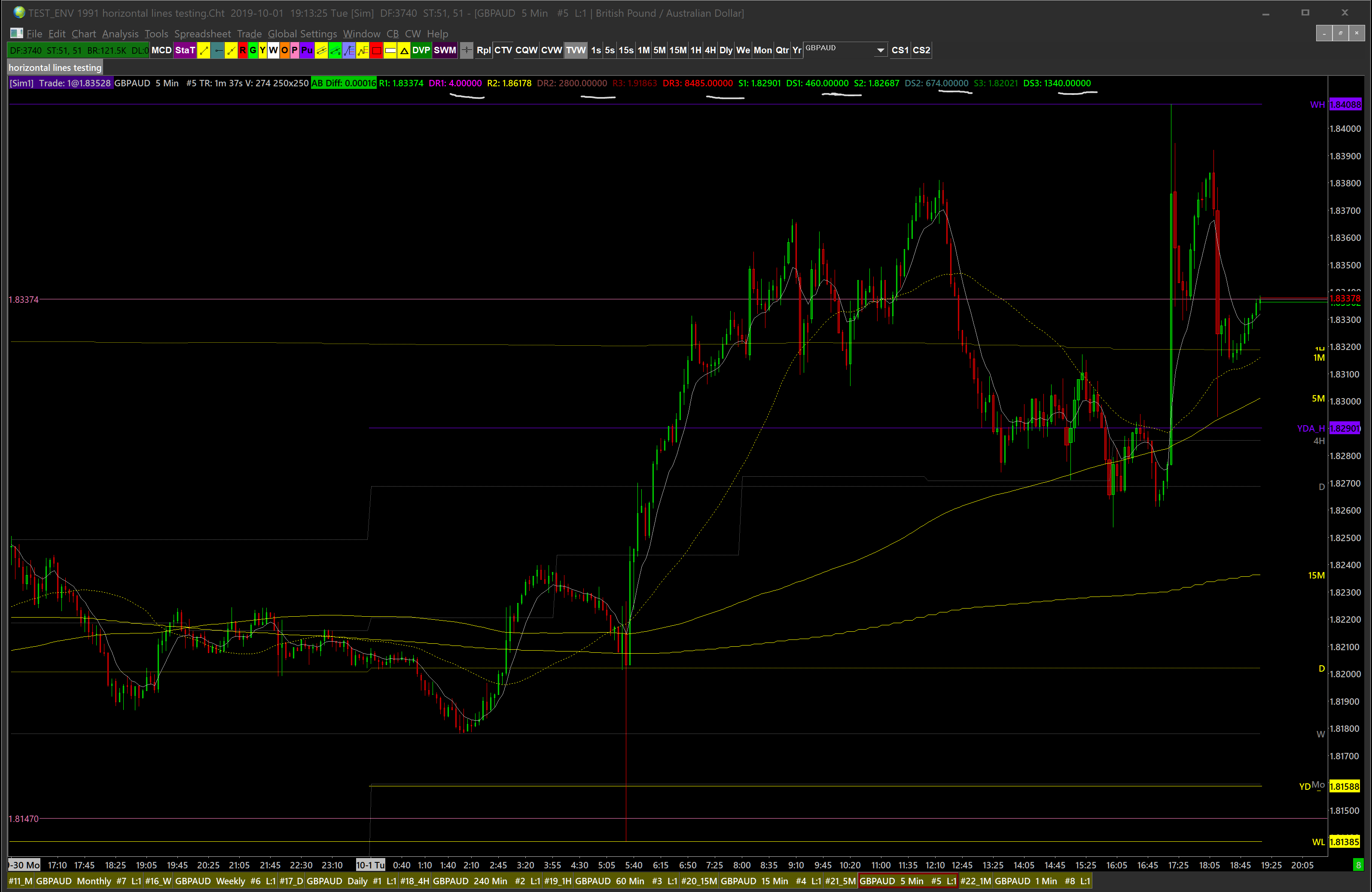Select the red rectangle drawing tool
This screenshot has width=1372, height=892.
(x=376, y=51)
